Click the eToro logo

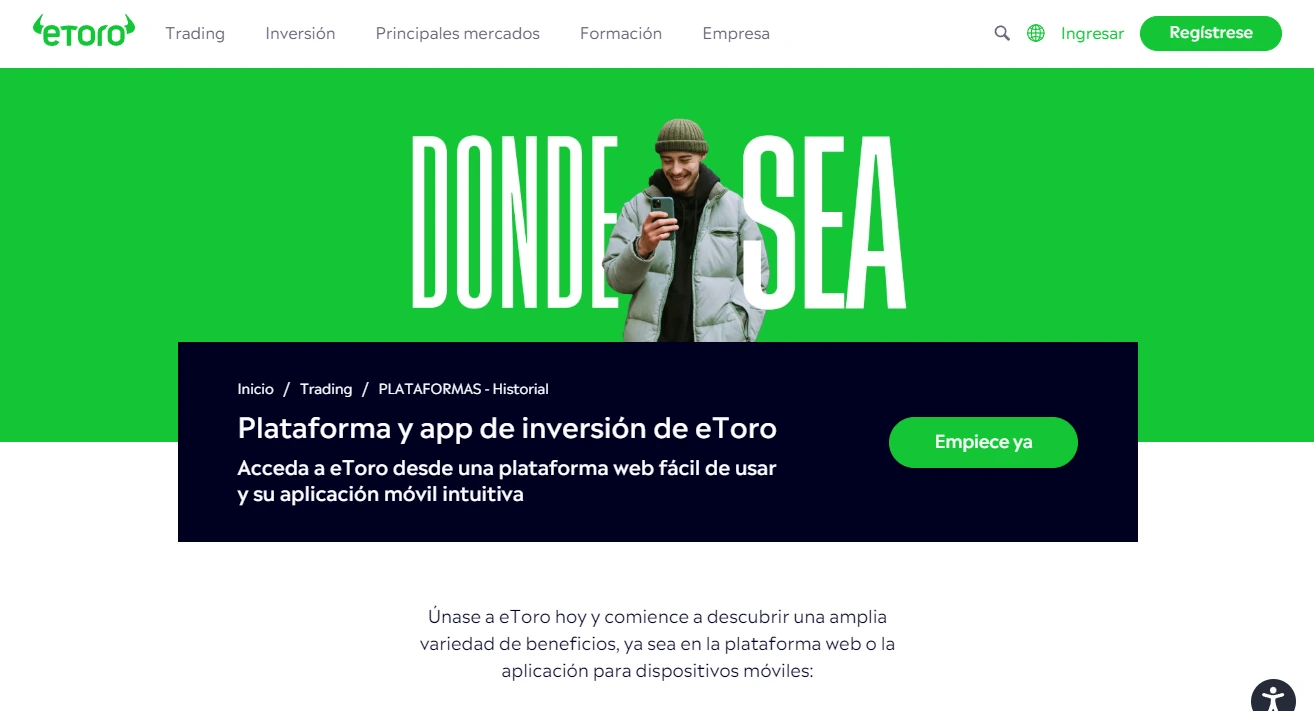click(84, 31)
